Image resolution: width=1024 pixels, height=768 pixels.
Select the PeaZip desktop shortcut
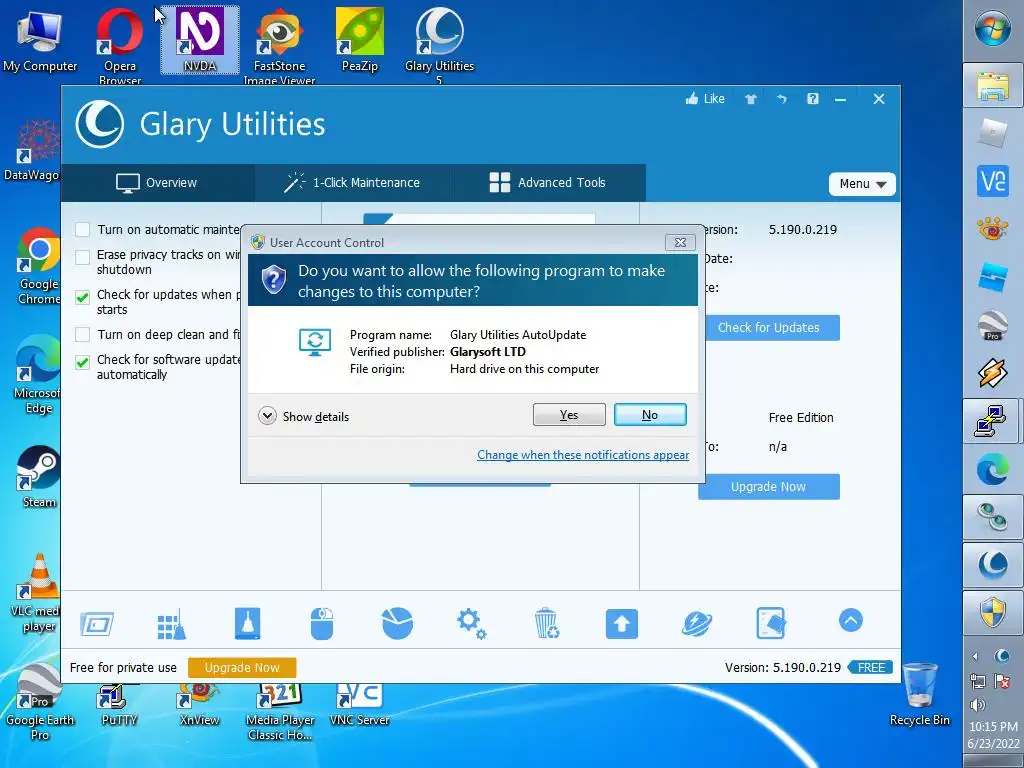coord(359,40)
